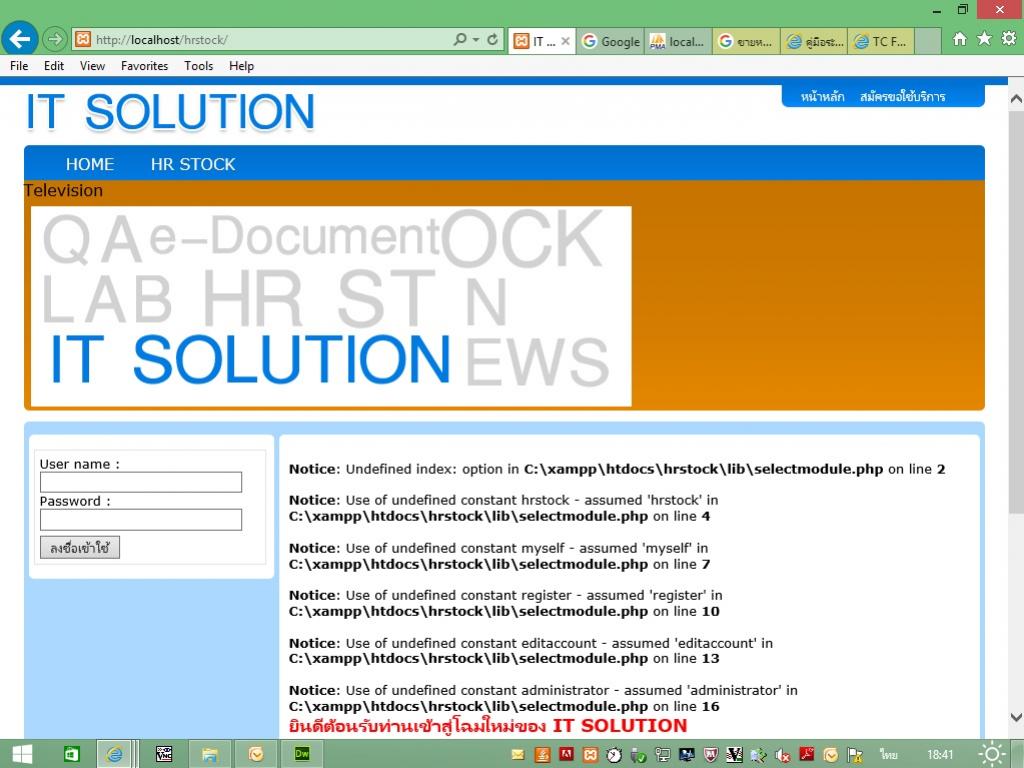The image size is (1024, 768).
Task: Click the XAMPP orange tray icon
Action: point(590,755)
